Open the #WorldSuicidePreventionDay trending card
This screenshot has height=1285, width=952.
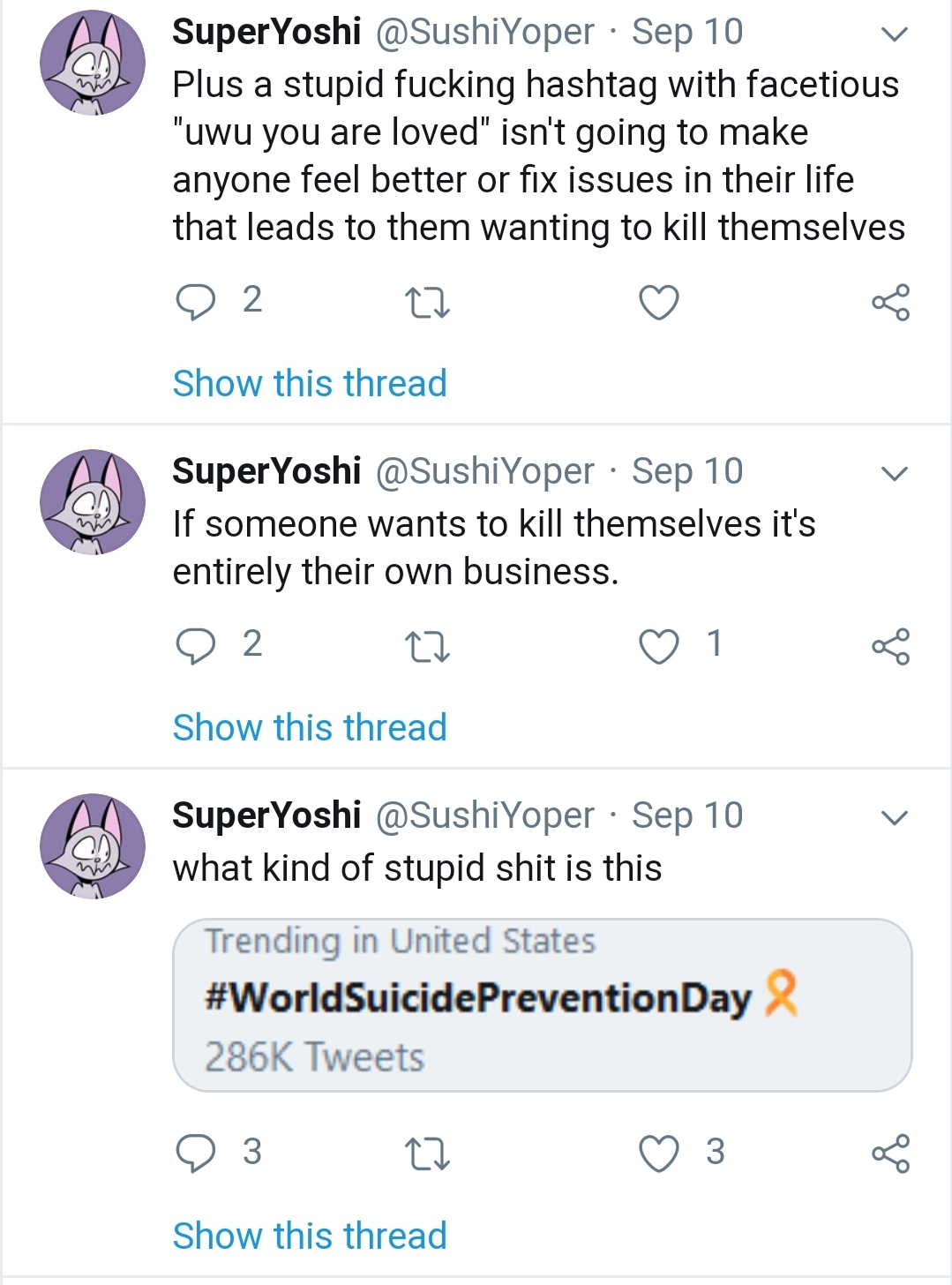pyautogui.click(x=542, y=1004)
